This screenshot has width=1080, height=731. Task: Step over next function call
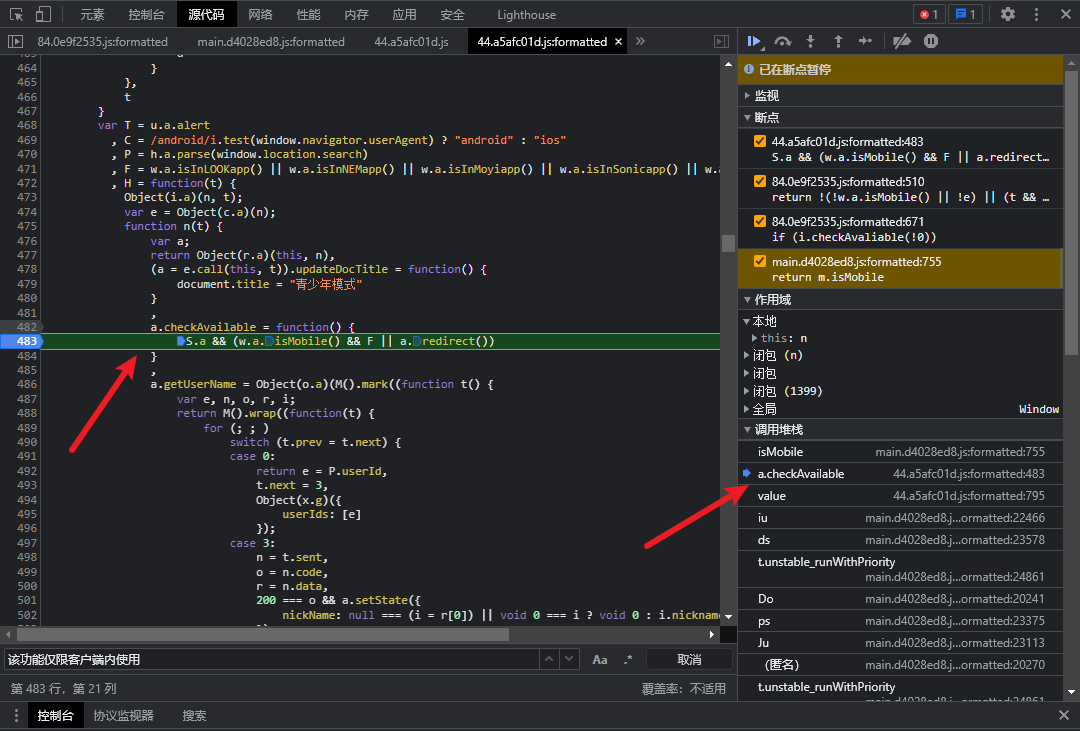coord(782,42)
